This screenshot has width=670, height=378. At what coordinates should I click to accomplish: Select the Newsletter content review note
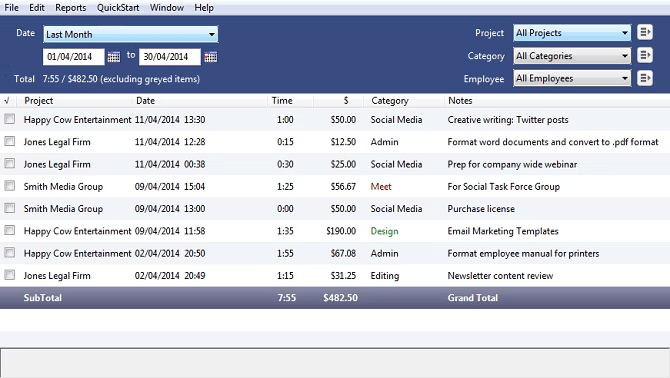click(500, 275)
